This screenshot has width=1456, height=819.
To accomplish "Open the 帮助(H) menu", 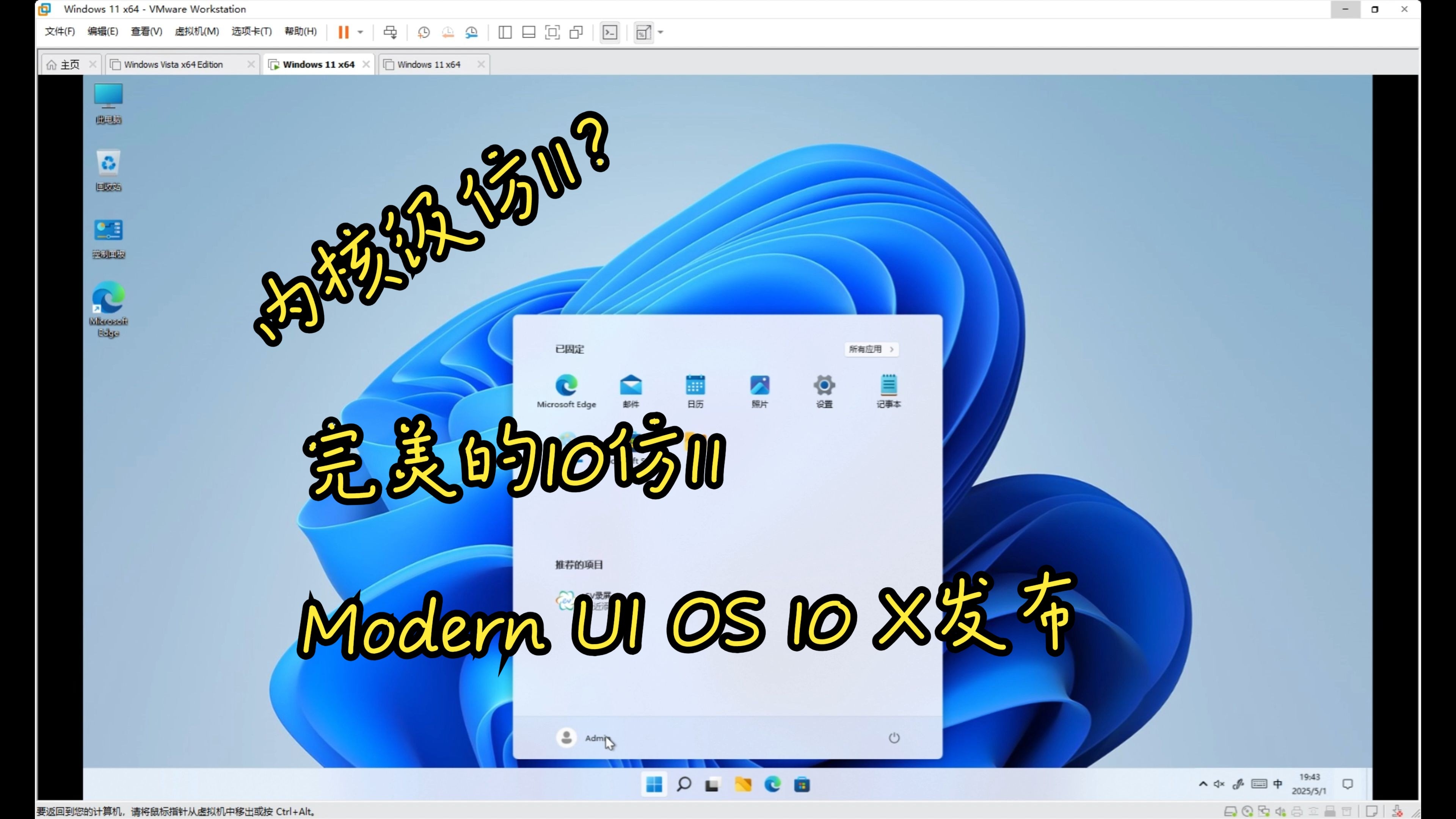I will pyautogui.click(x=301, y=31).
